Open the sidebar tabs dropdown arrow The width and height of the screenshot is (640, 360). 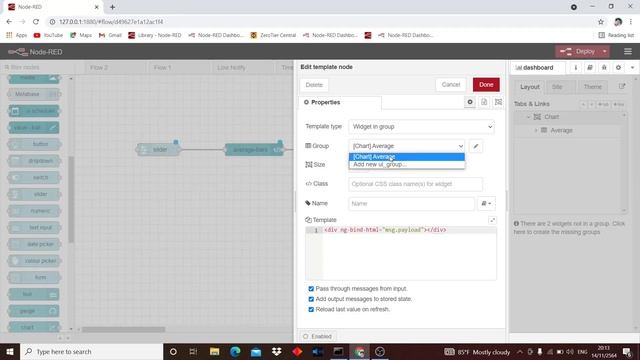632,68
